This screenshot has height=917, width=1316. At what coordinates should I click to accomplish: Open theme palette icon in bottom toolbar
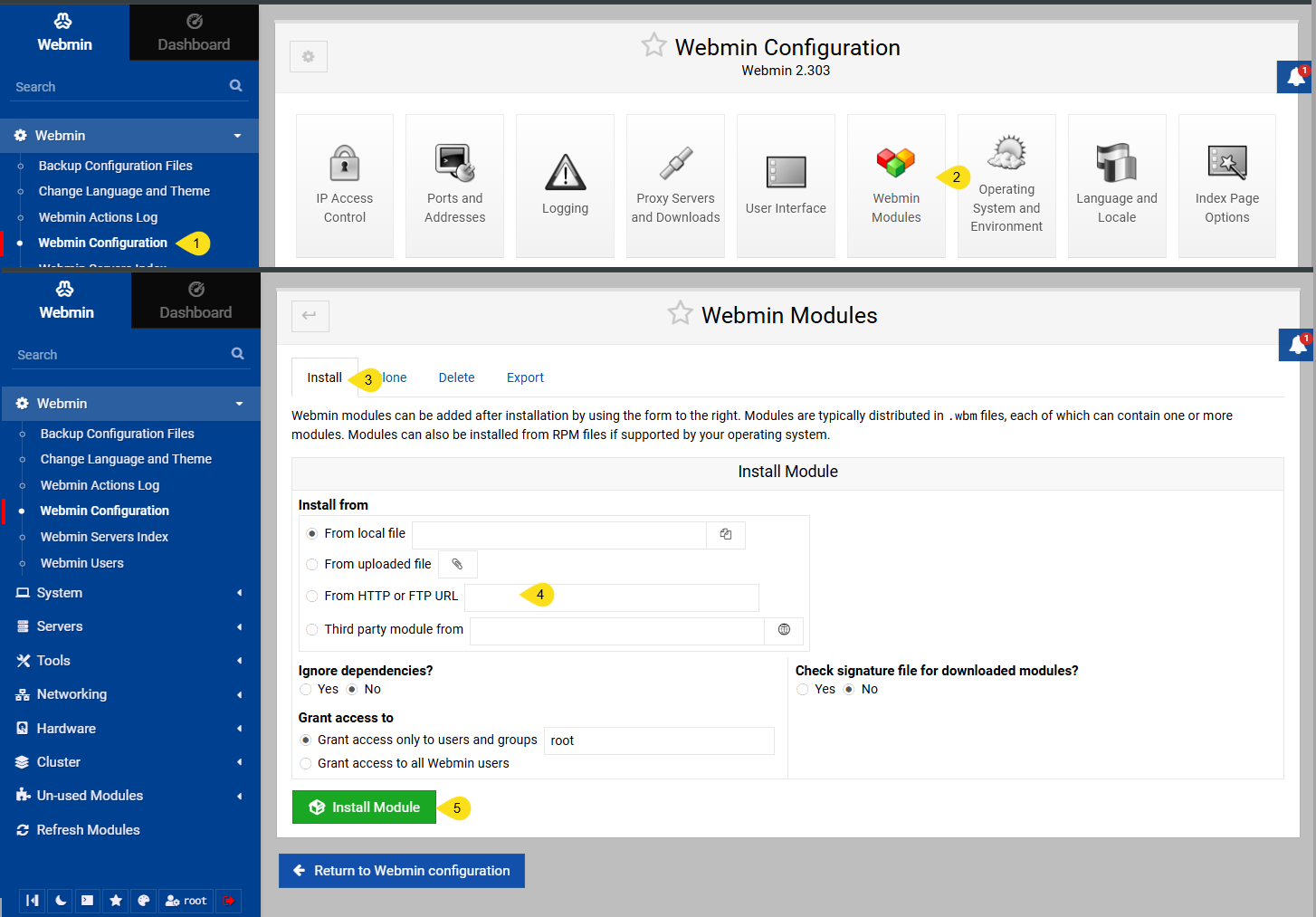[144, 901]
